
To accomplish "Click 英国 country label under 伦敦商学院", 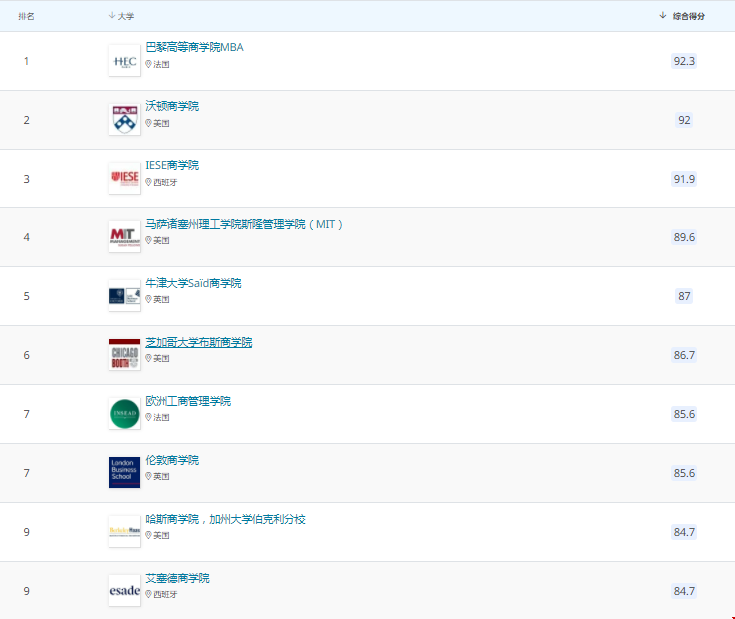I will 161,476.
